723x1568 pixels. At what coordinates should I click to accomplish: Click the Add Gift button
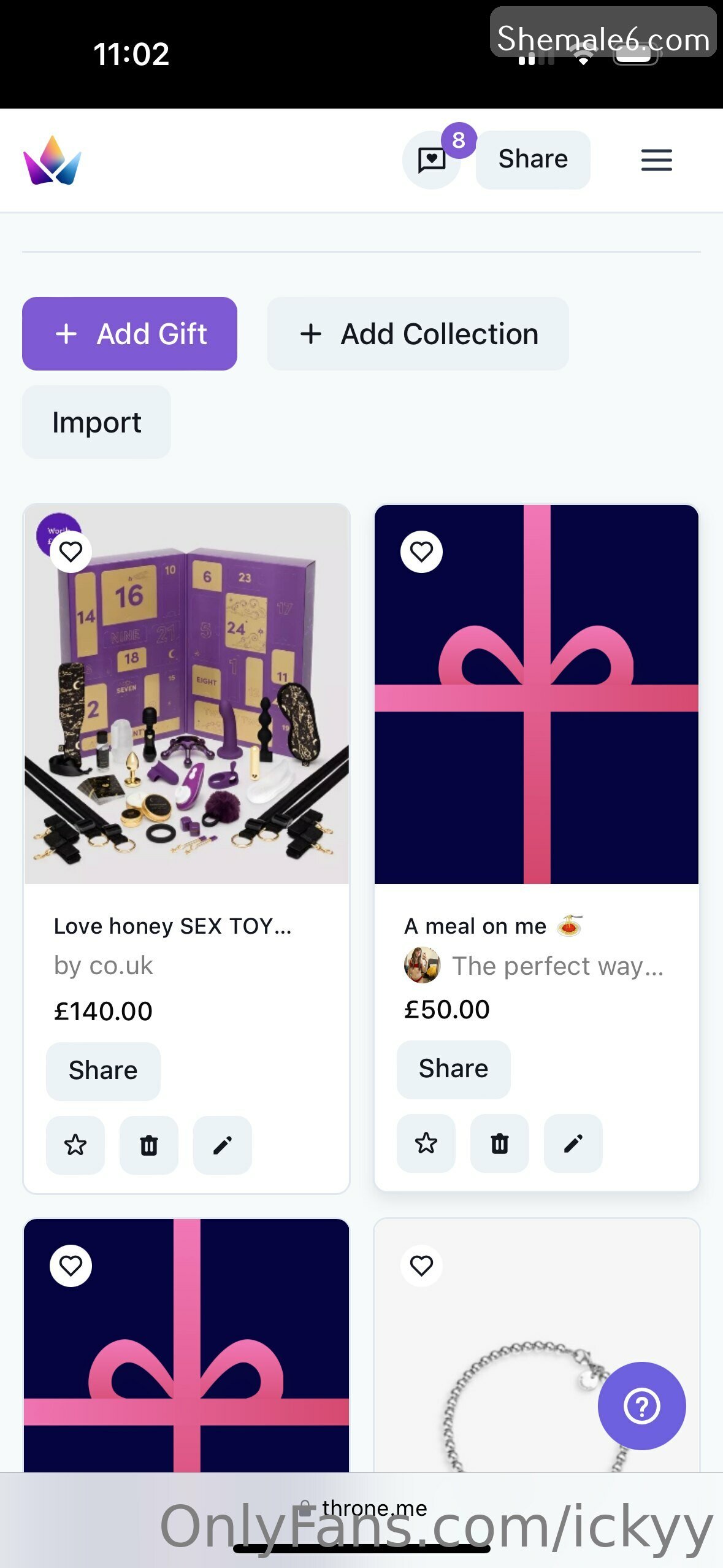[x=129, y=334]
